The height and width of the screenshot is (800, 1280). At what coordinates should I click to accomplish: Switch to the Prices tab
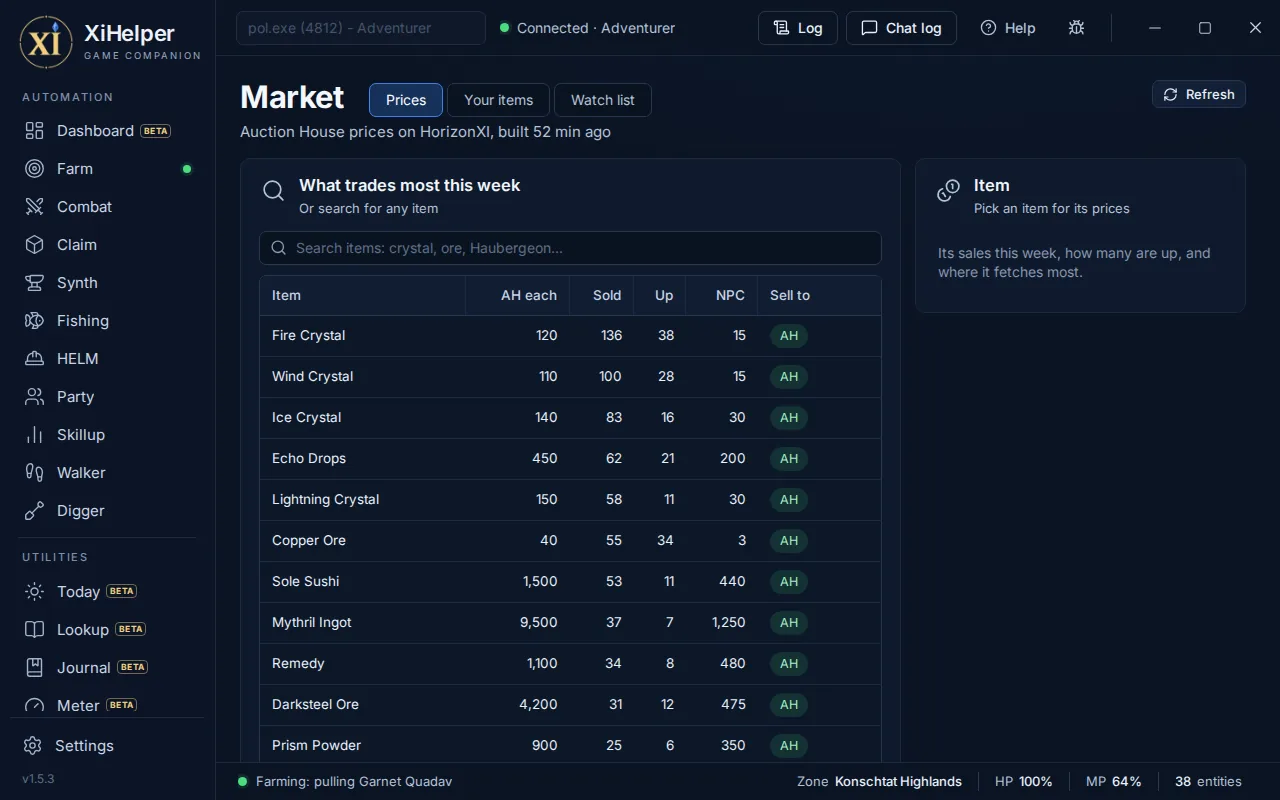click(x=406, y=100)
